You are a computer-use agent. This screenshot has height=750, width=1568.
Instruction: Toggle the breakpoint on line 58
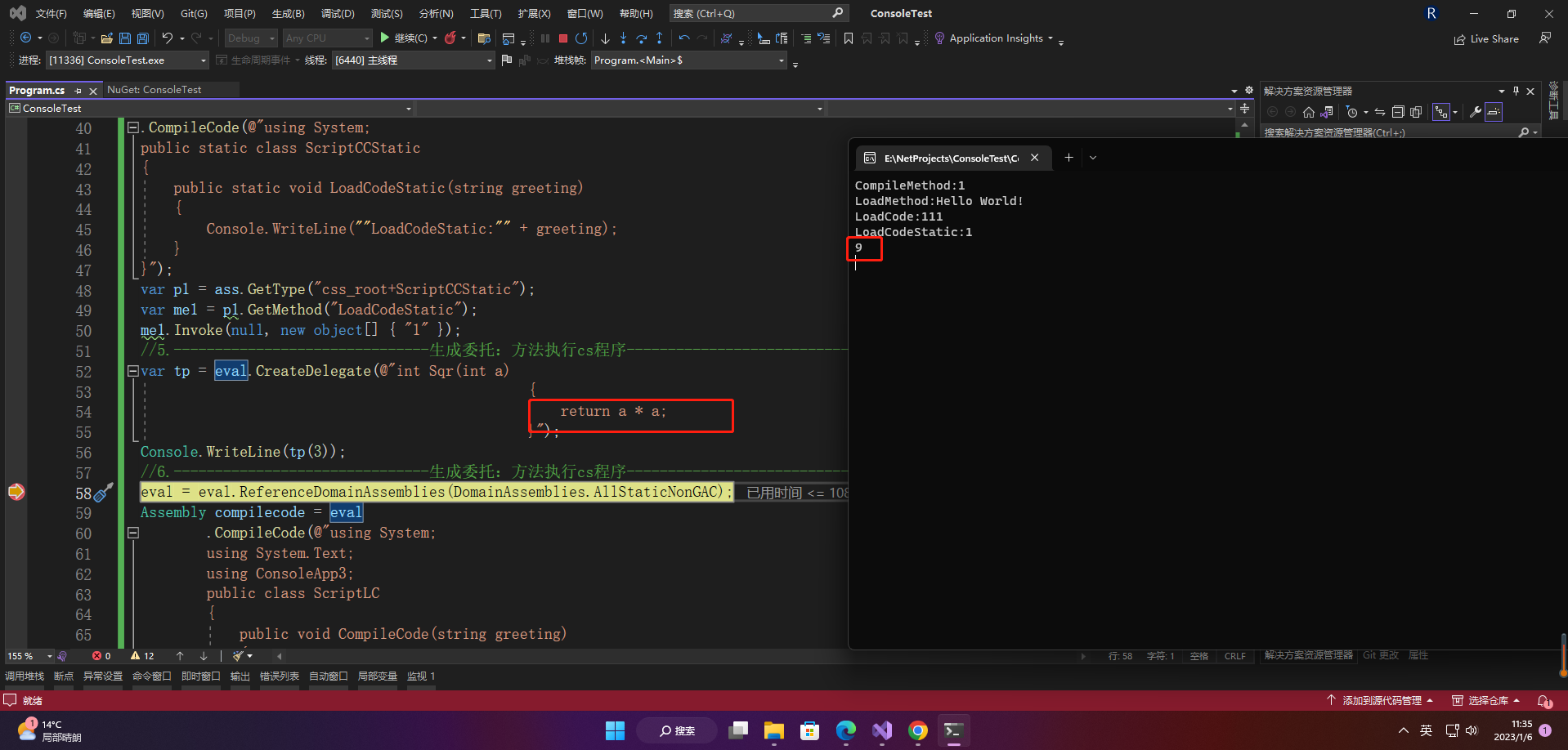(16, 492)
